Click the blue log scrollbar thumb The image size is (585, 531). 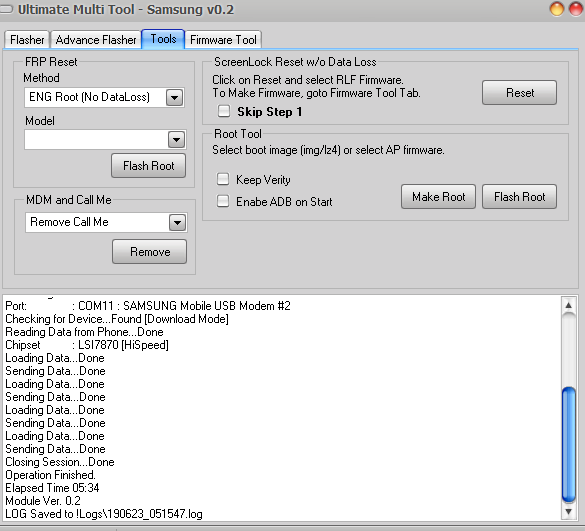pos(569,445)
